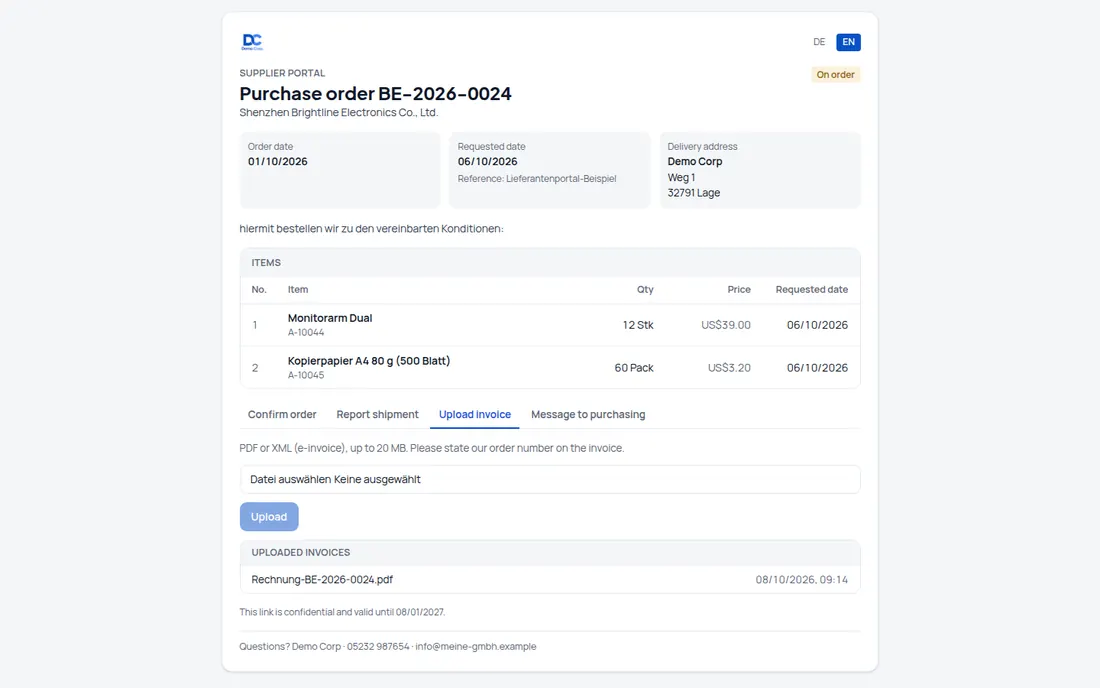Click item code A-10044
The height and width of the screenshot is (688, 1100).
coord(306,332)
